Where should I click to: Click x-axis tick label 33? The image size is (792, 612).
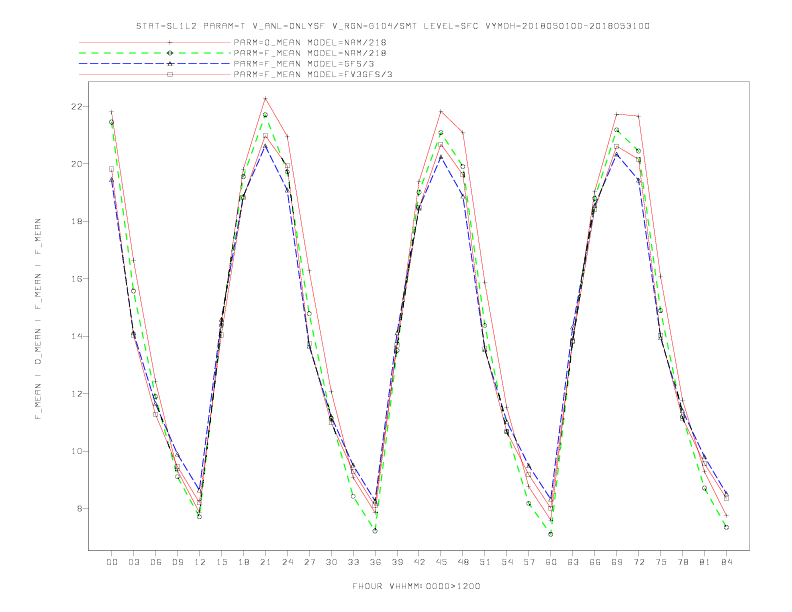(354, 562)
